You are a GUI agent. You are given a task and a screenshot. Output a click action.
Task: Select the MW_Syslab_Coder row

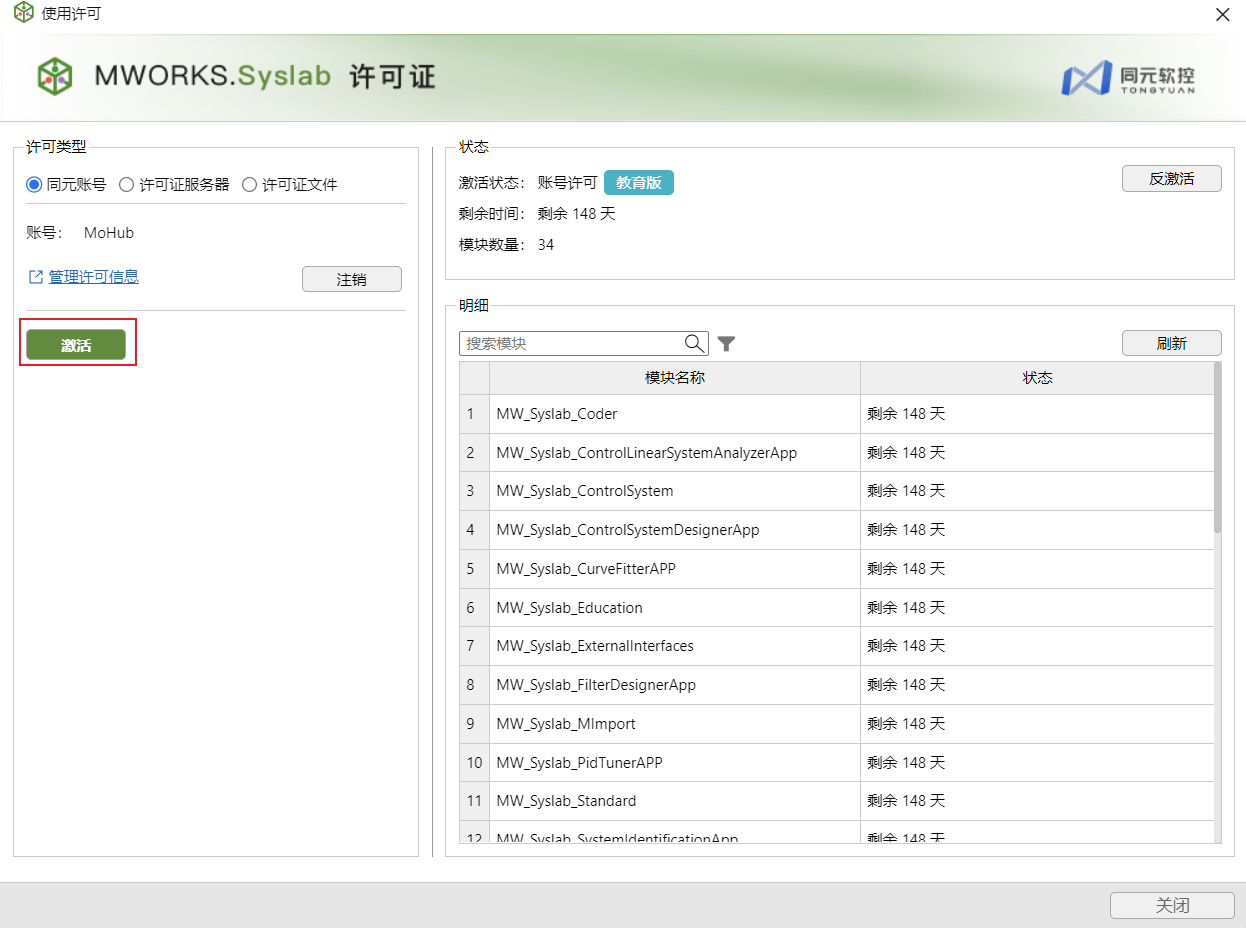click(836, 414)
